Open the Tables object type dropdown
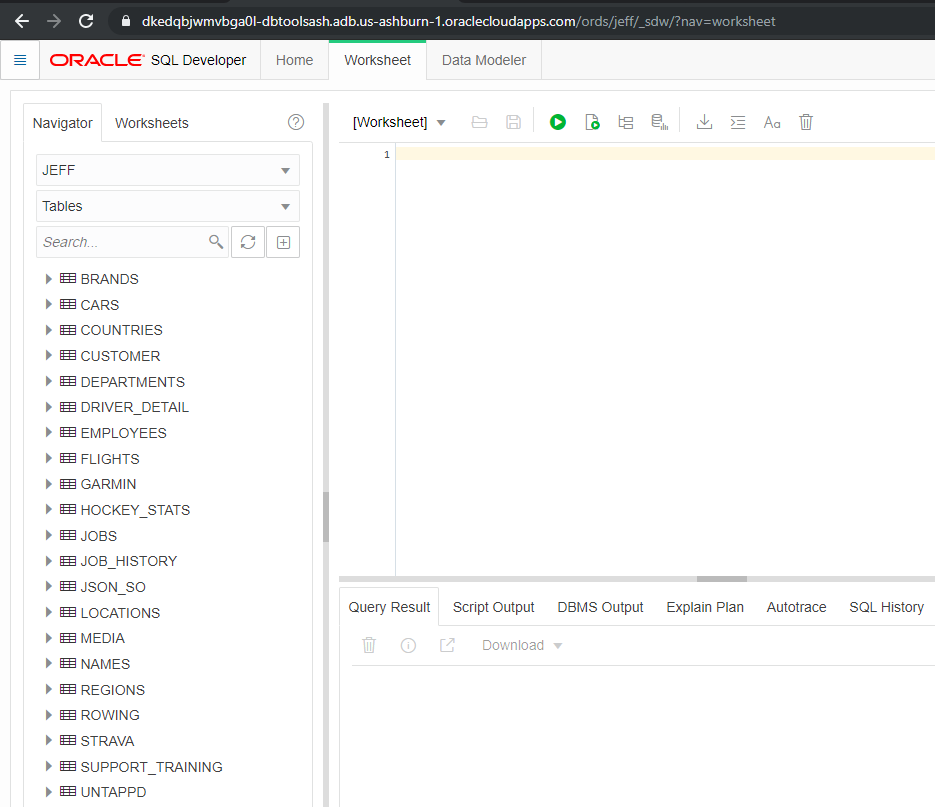Image resolution: width=935 pixels, height=807 pixels. click(x=168, y=206)
